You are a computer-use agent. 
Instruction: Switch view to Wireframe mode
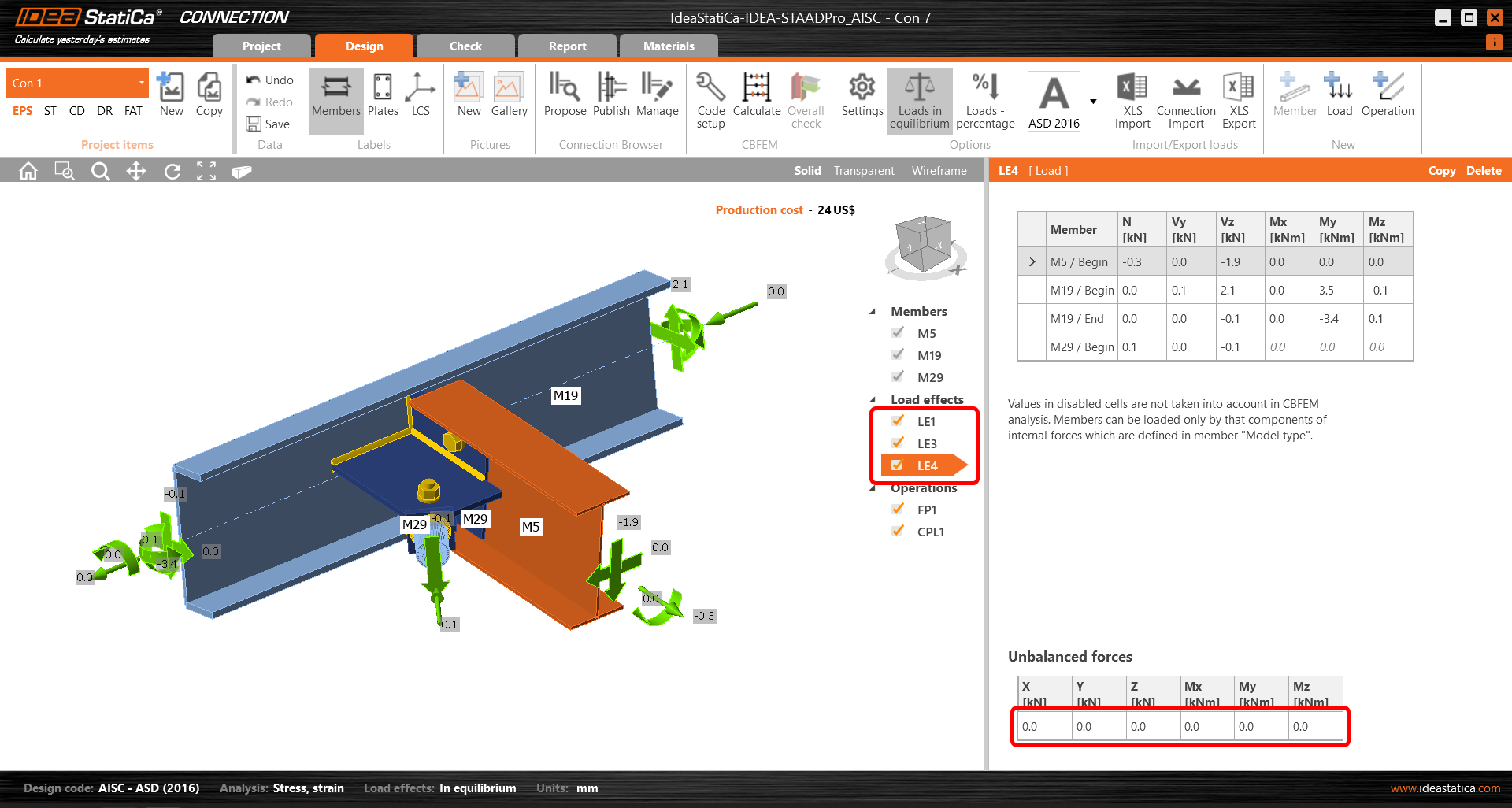coord(939,171)
